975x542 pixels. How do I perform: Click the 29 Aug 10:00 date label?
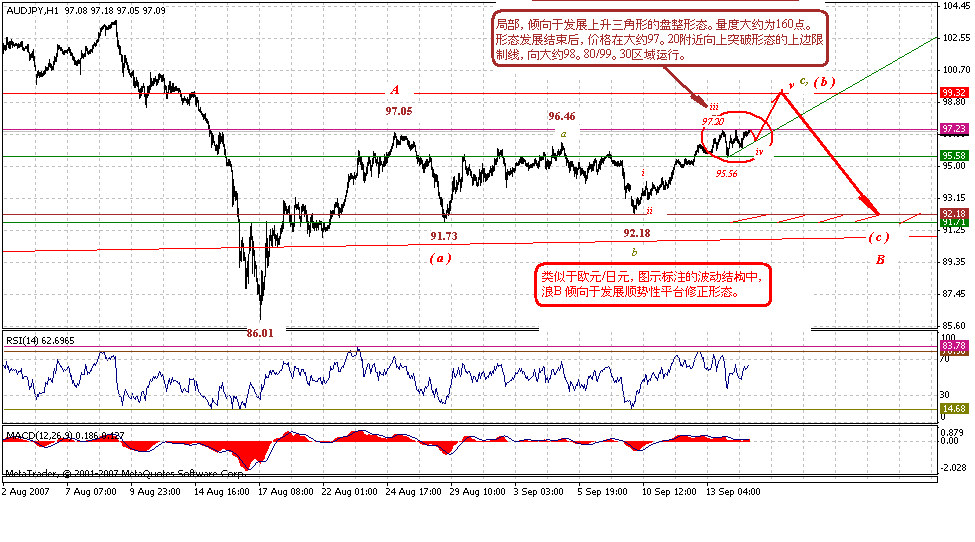(478, 492)
